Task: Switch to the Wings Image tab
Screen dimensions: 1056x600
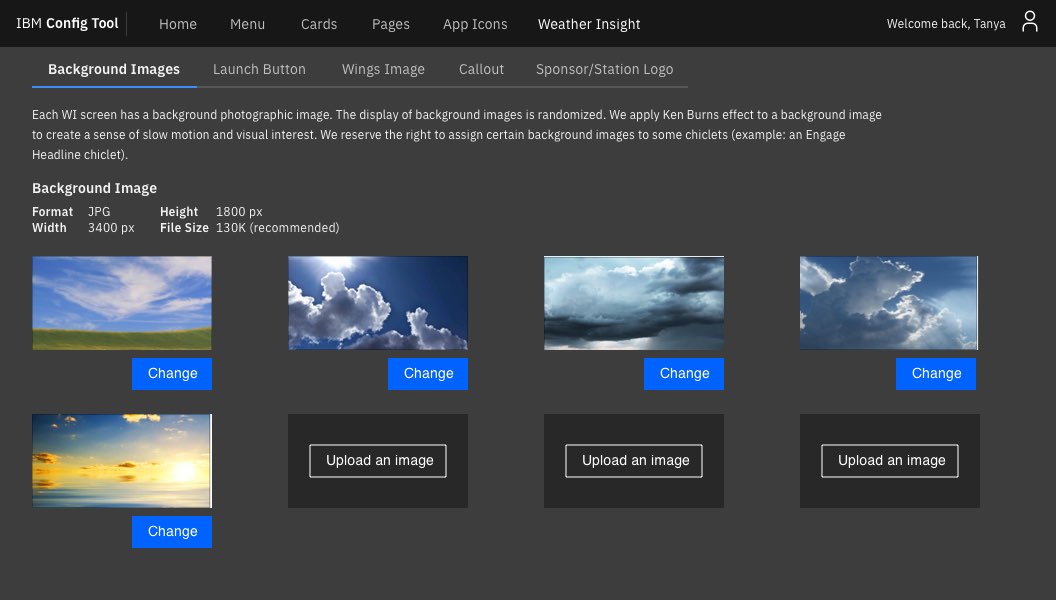Action: [383, 69]
